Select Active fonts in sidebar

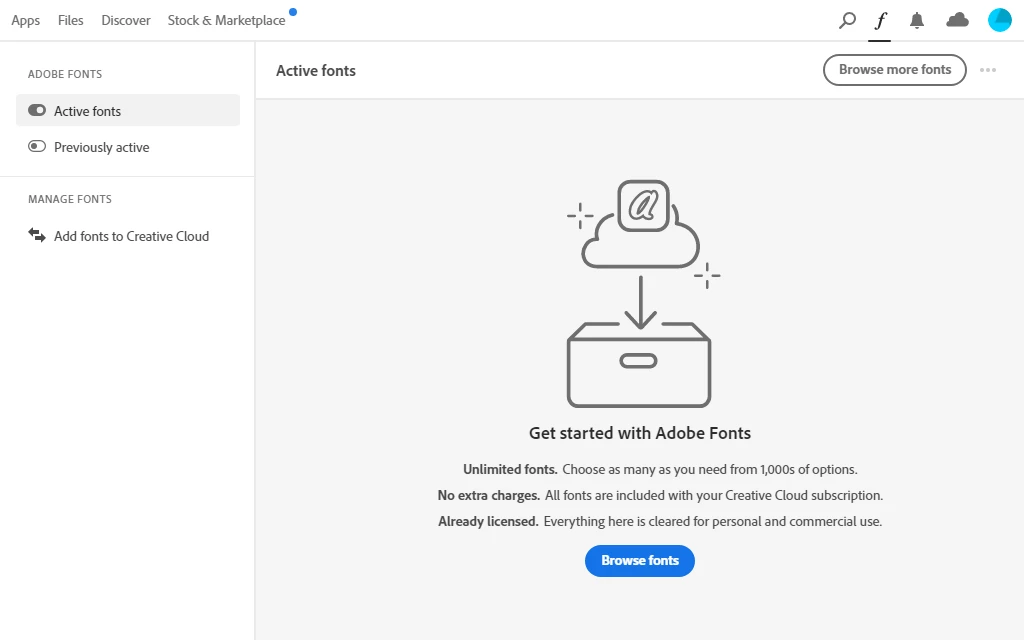pyautogui.click(x=128, y=110)
